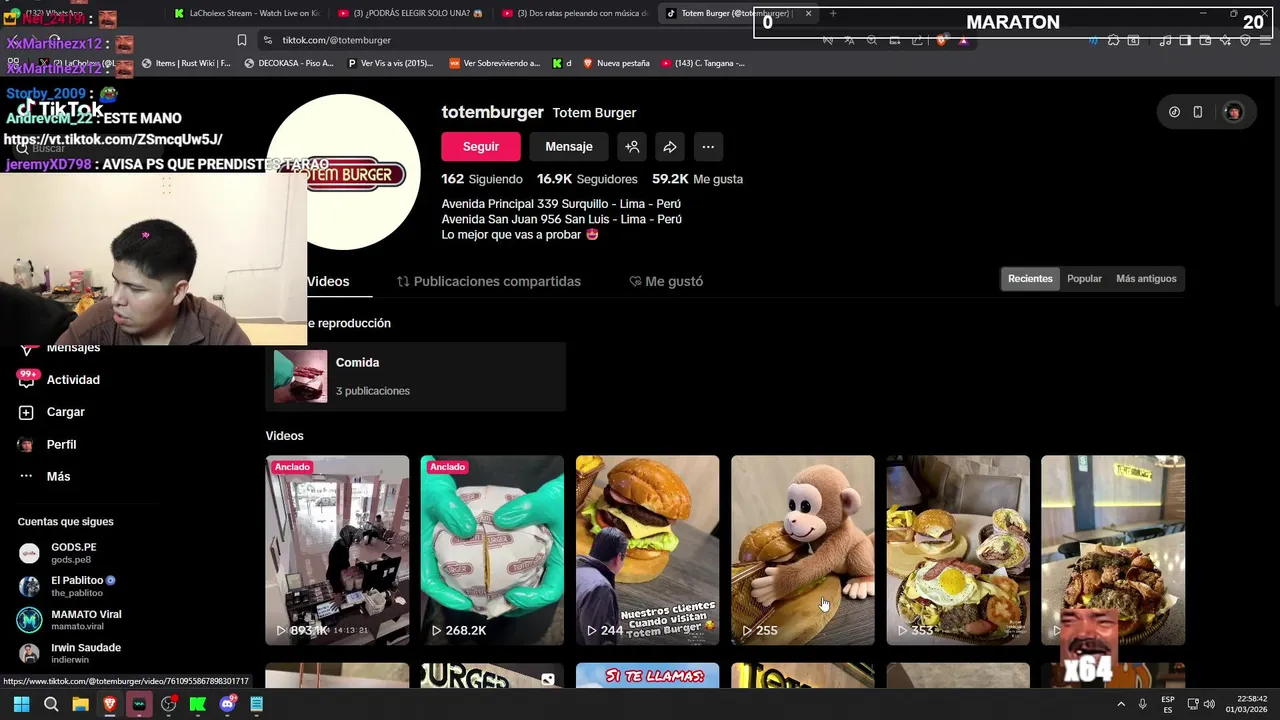Screen dimensions: 1280x720
Task: Open Cargar in the TikTok sidebar
Action: (x=65, y=412)
